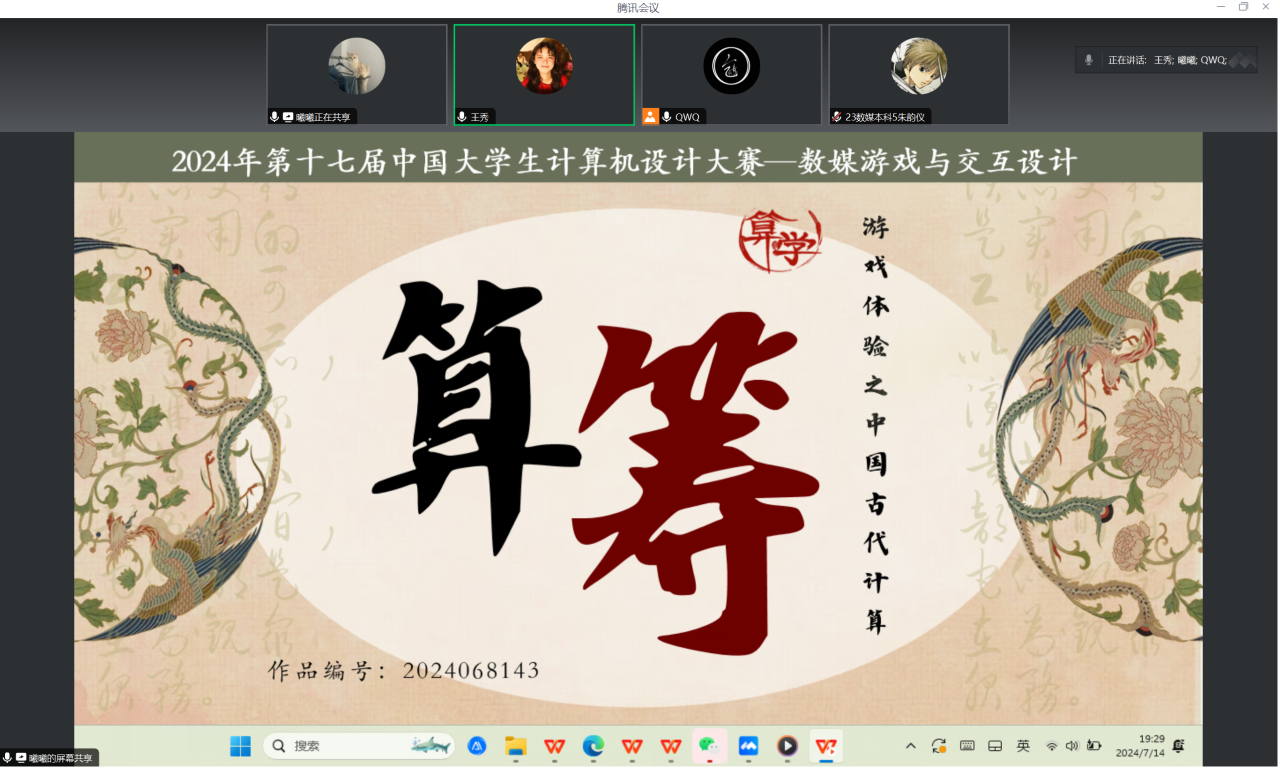This screenshot has height=768, width=1280.
Task: Launch Microsoft Edge from the taskbar
Action: coord(593,746)
